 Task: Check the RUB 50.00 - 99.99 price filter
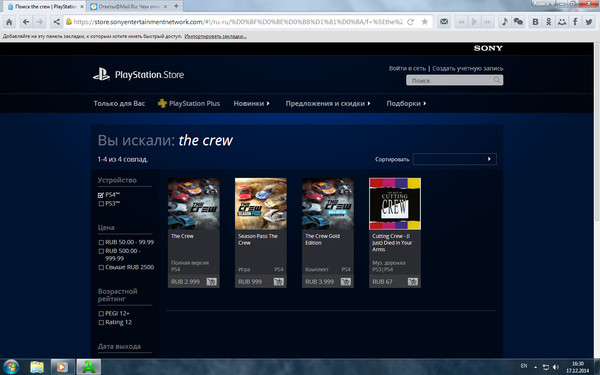coord(101,242)
